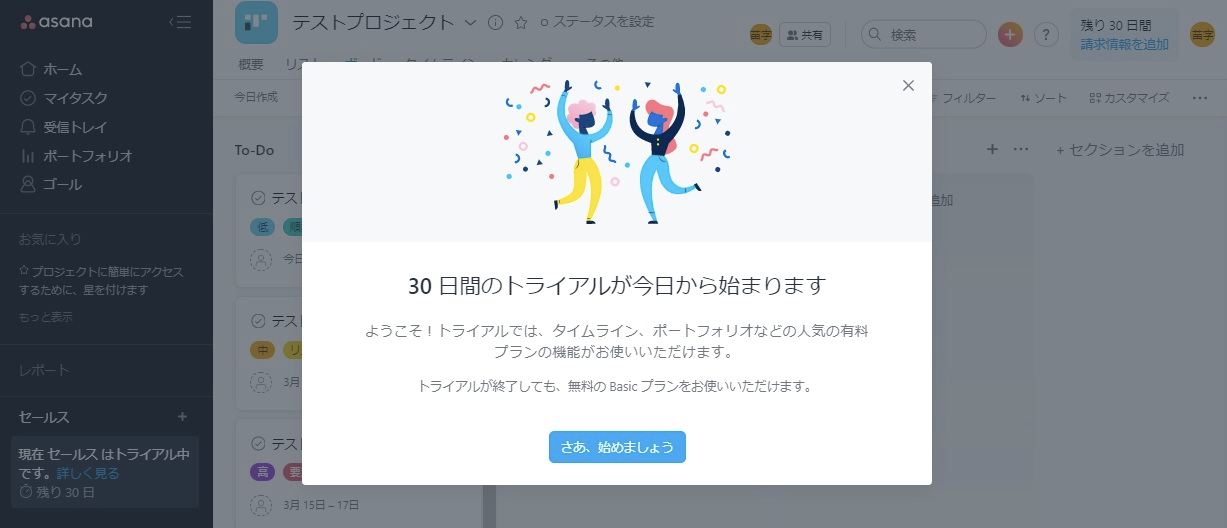Mark first To-Do task card complete

pos(258,198)
